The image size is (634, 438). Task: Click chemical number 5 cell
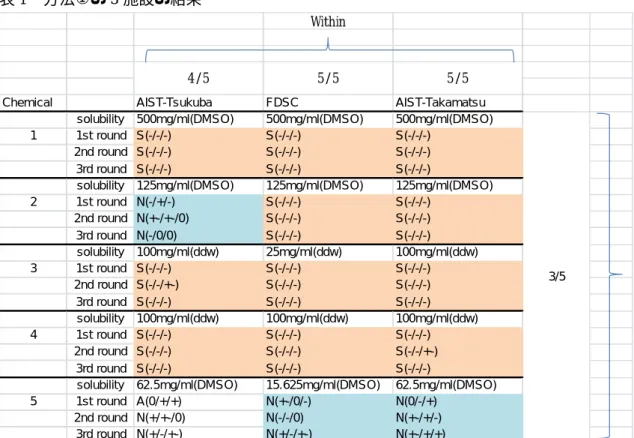[33, 401]
